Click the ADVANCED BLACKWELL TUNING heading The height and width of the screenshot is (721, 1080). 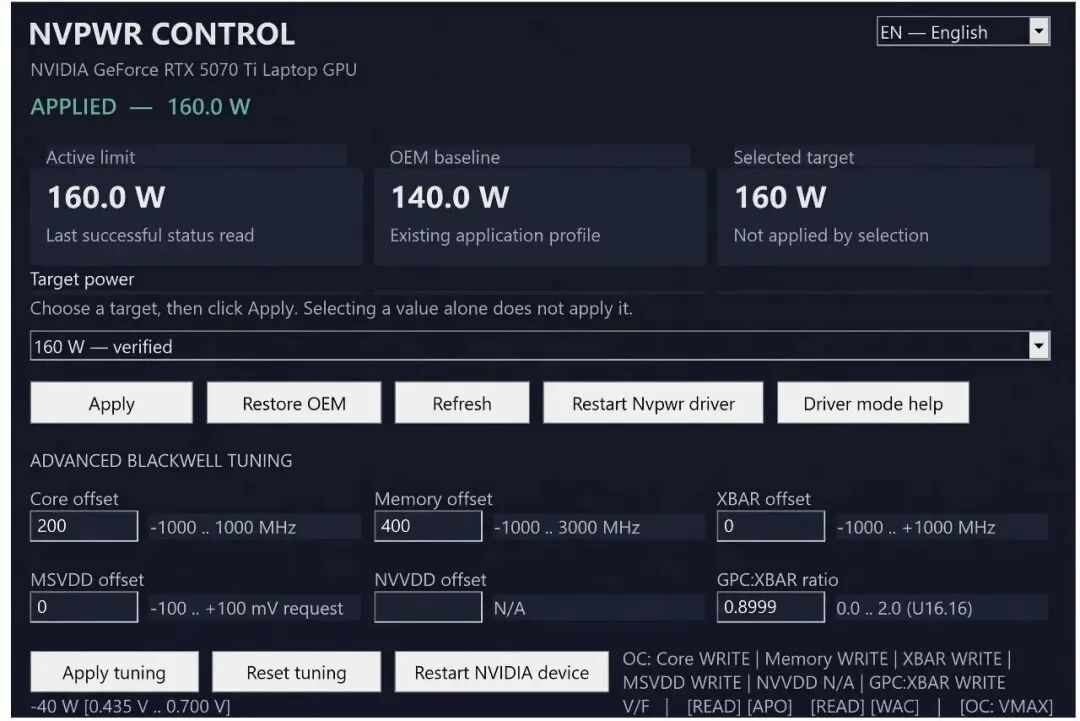coord(161,461)
